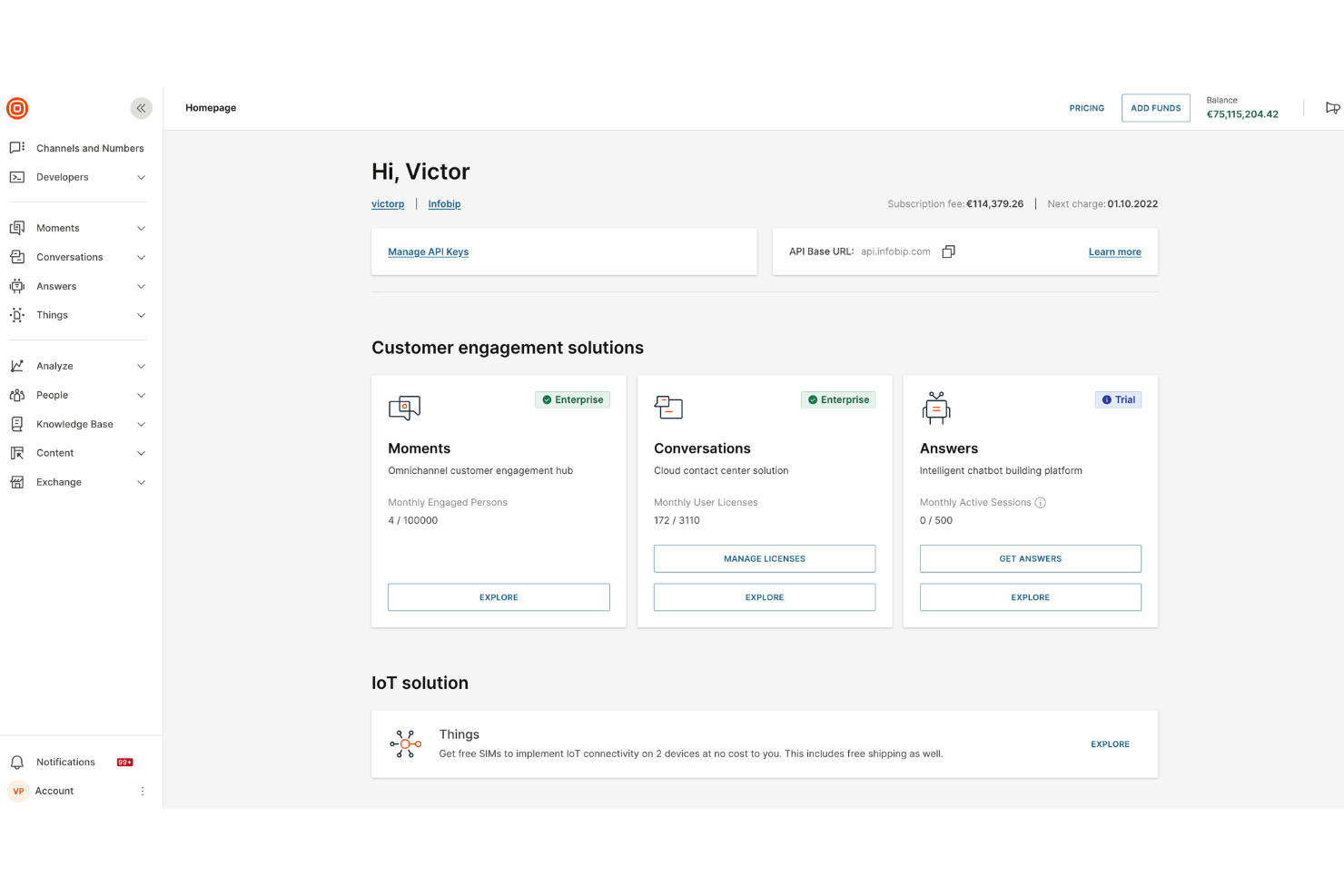The width and height of the screenshot is (1344, 896).
Task: Open the Knowledge Base icon in the sidebar
Action: 17,423
